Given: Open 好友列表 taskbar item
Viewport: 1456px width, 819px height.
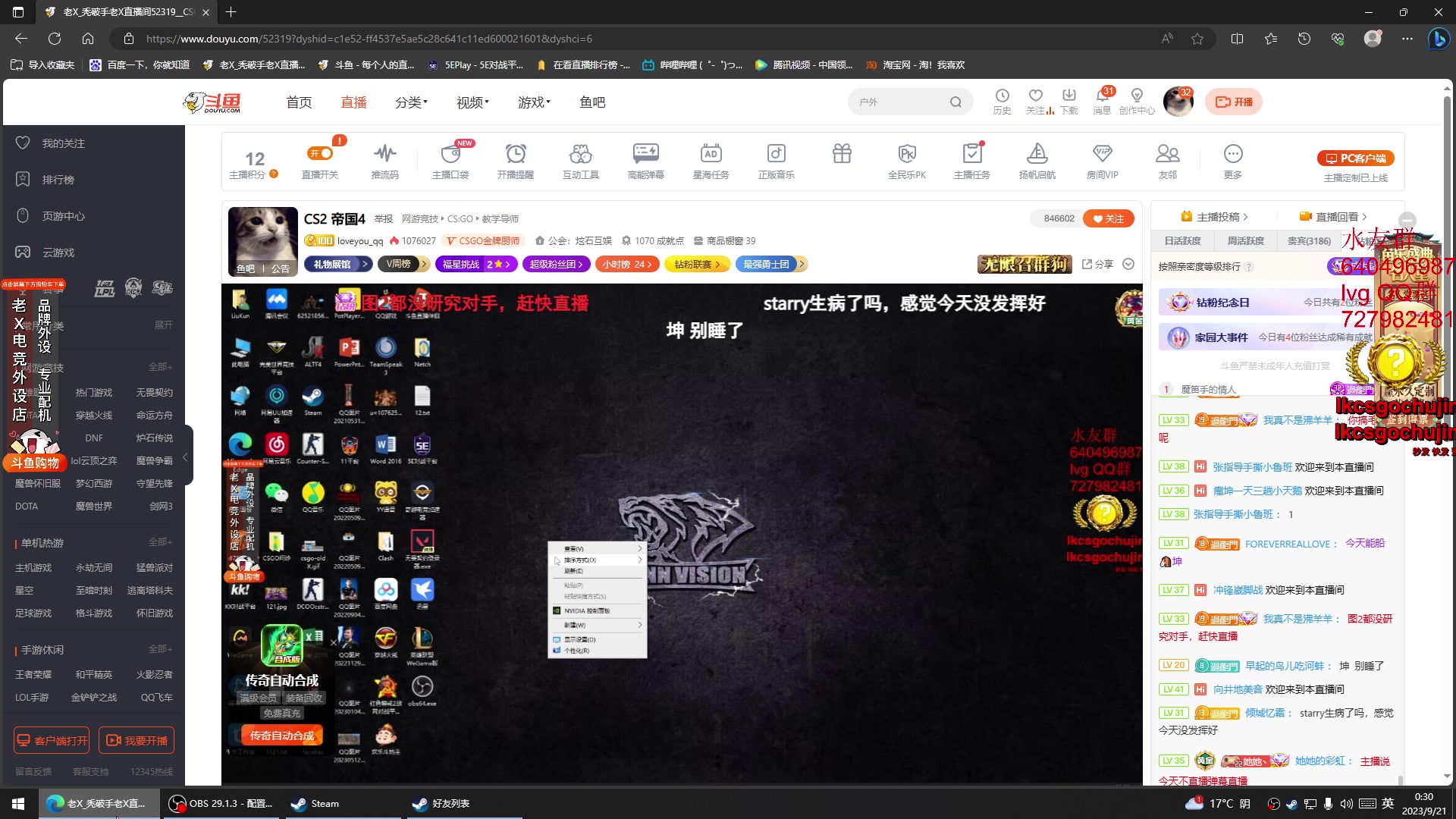Looking at the screenshot, I should coord(463,803).
